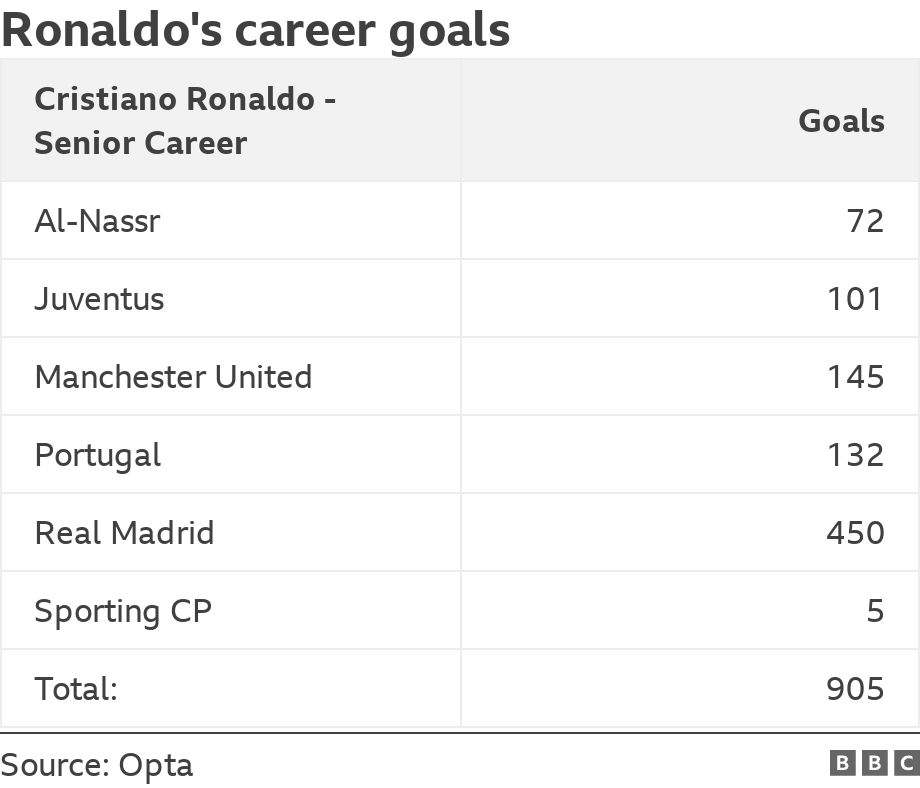Click the Manchester United row label

tap(173, 376)
